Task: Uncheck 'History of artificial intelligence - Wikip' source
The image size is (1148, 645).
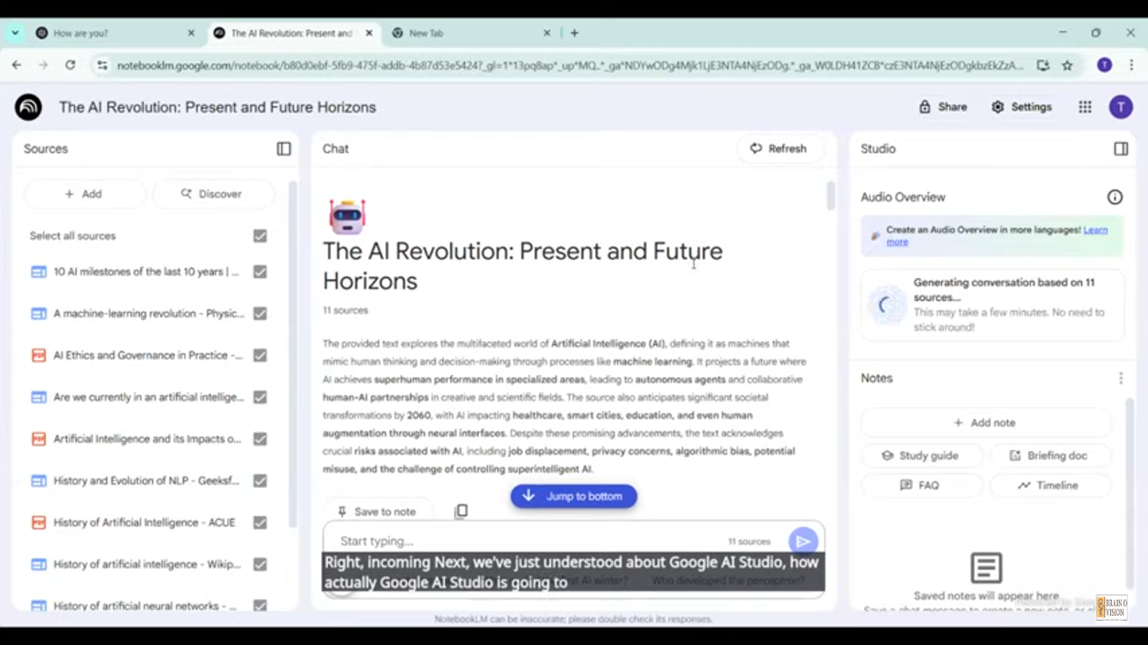Action: [260, 564]
